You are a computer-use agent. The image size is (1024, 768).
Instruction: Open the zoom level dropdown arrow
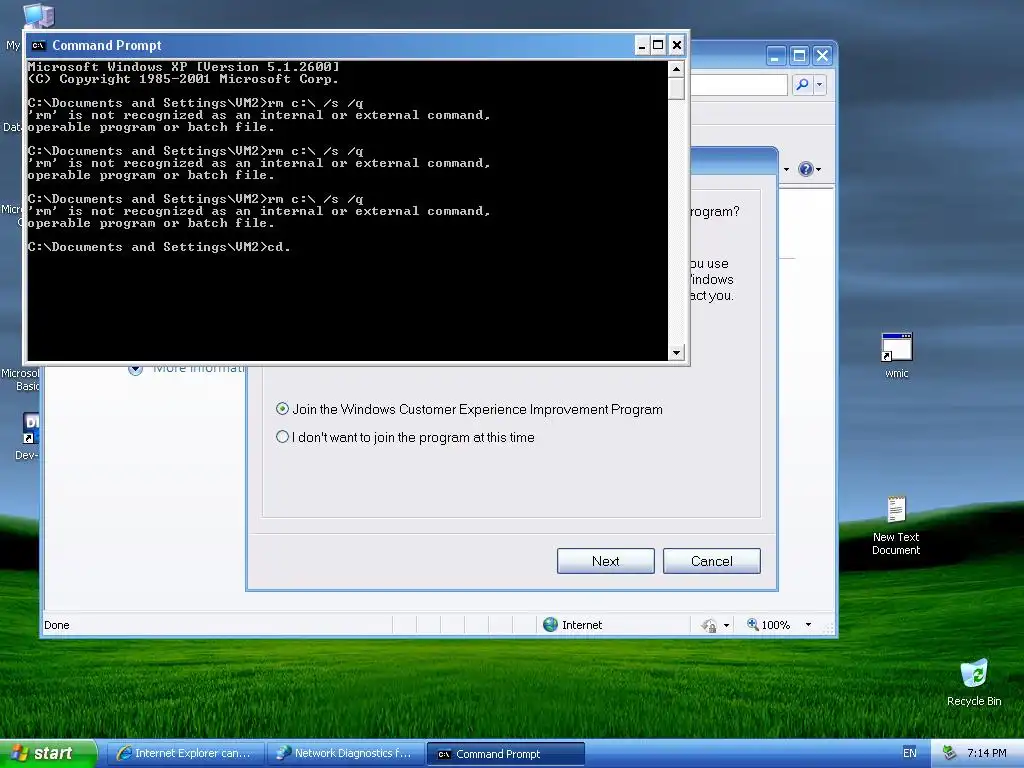click(x=808, y=625)
